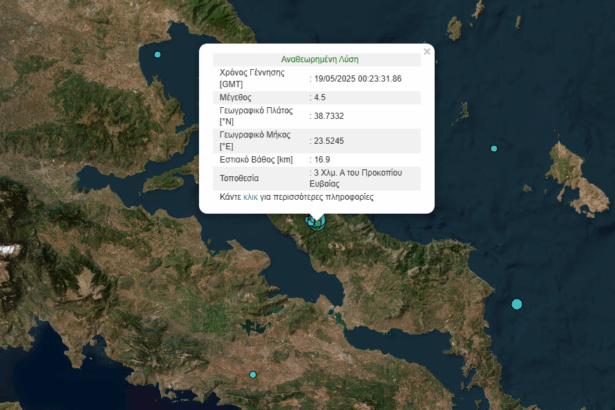Screen dimensions: 615x410
Task: Click the location text 'Προκοπίου Ευβοίας'
Action: pos(357,178)
